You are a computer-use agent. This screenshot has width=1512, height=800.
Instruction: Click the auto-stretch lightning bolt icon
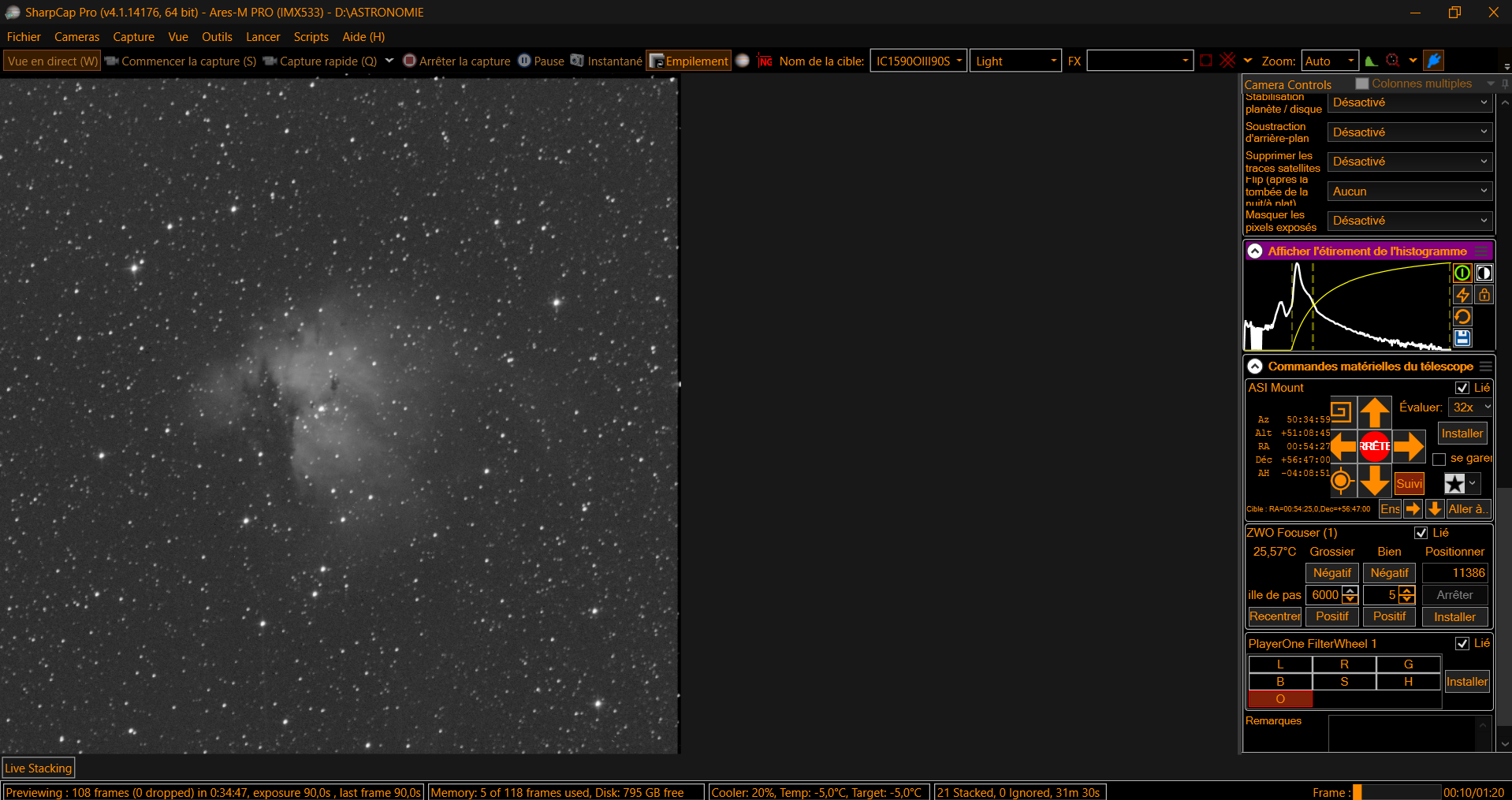point(1462,295)
